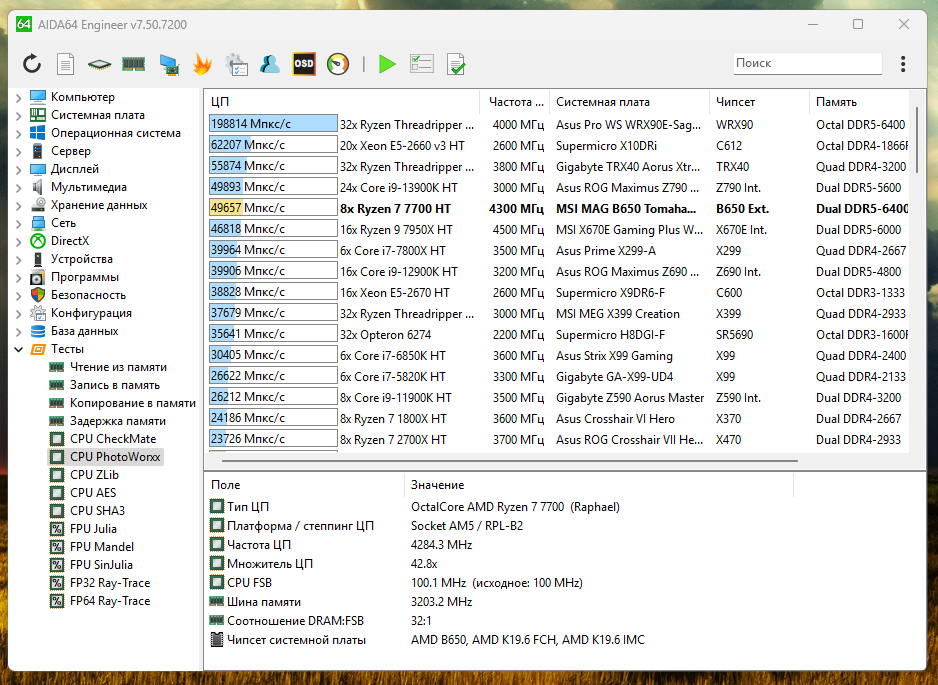Open the Копирование в памяти test
This screenshot has height=685, width=938.
point(133,403)
